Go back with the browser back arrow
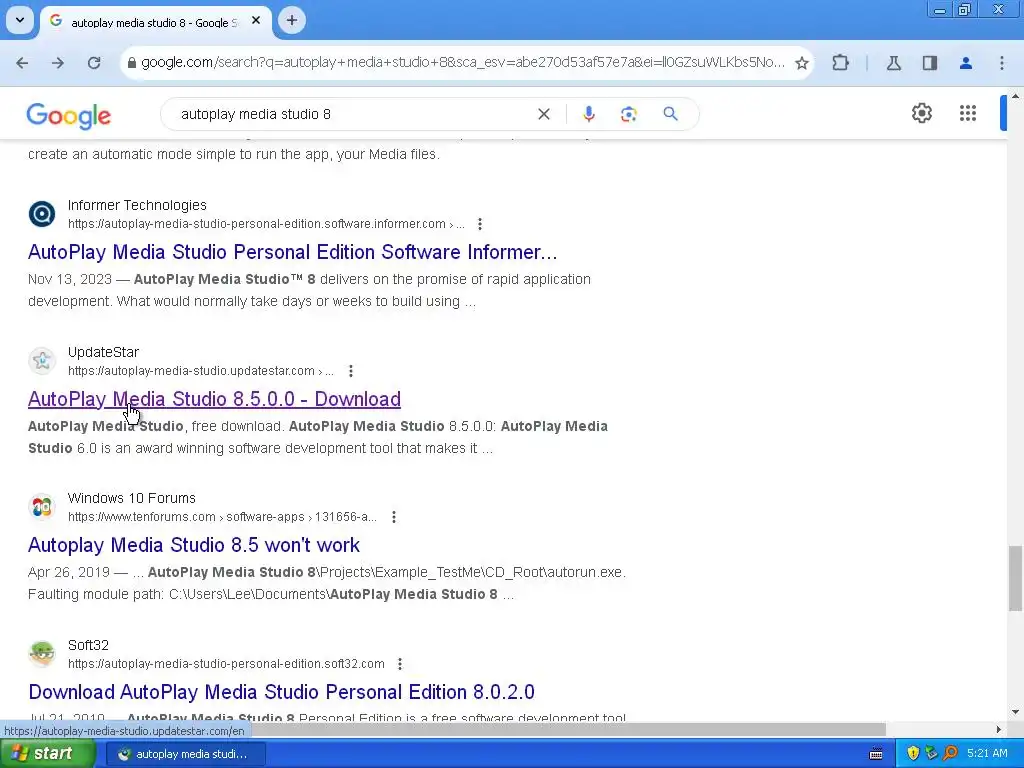Viewport: 1024px width, 768px height. [x=22, y=63]
